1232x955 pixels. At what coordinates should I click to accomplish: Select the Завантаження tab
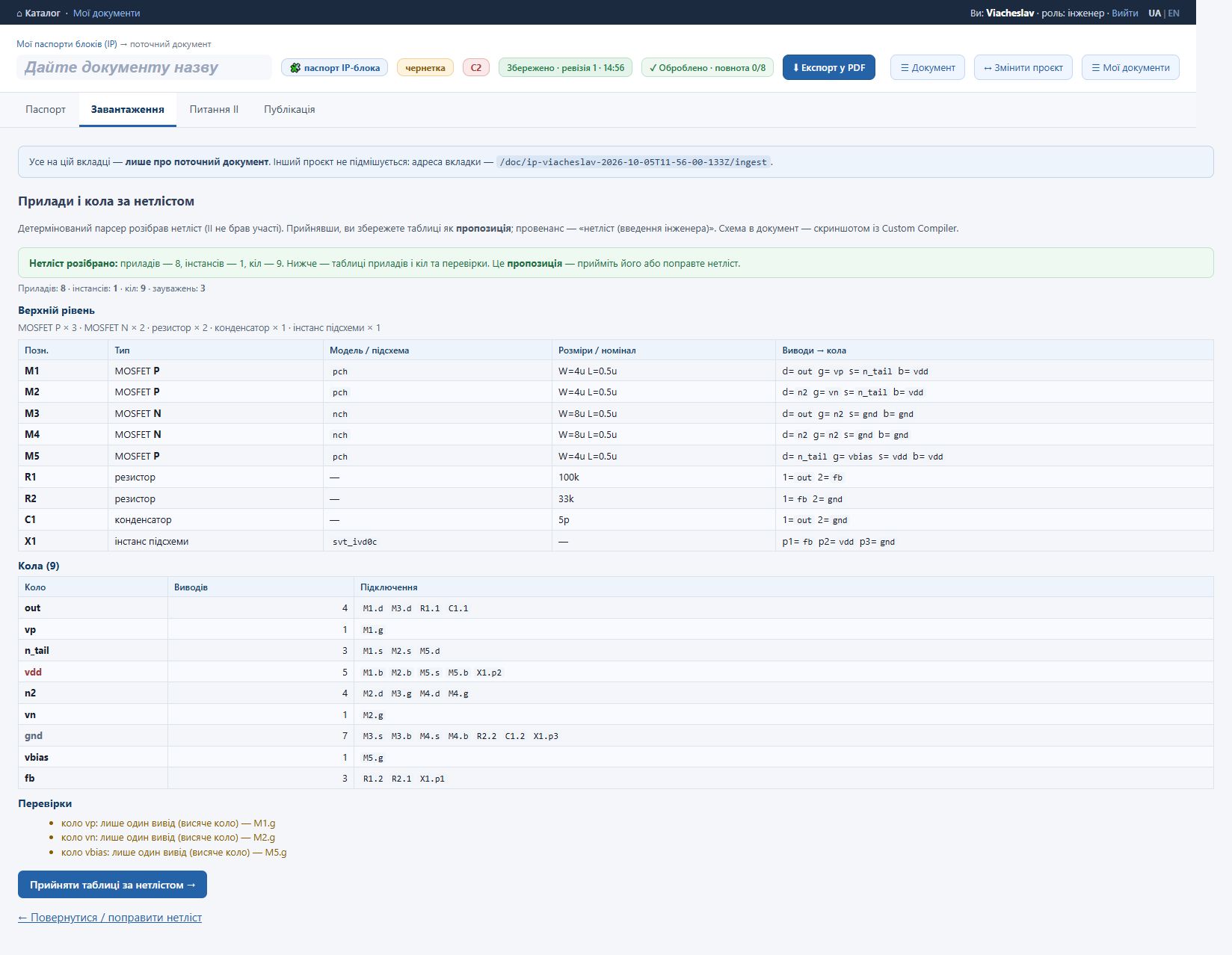coord(128,109)
